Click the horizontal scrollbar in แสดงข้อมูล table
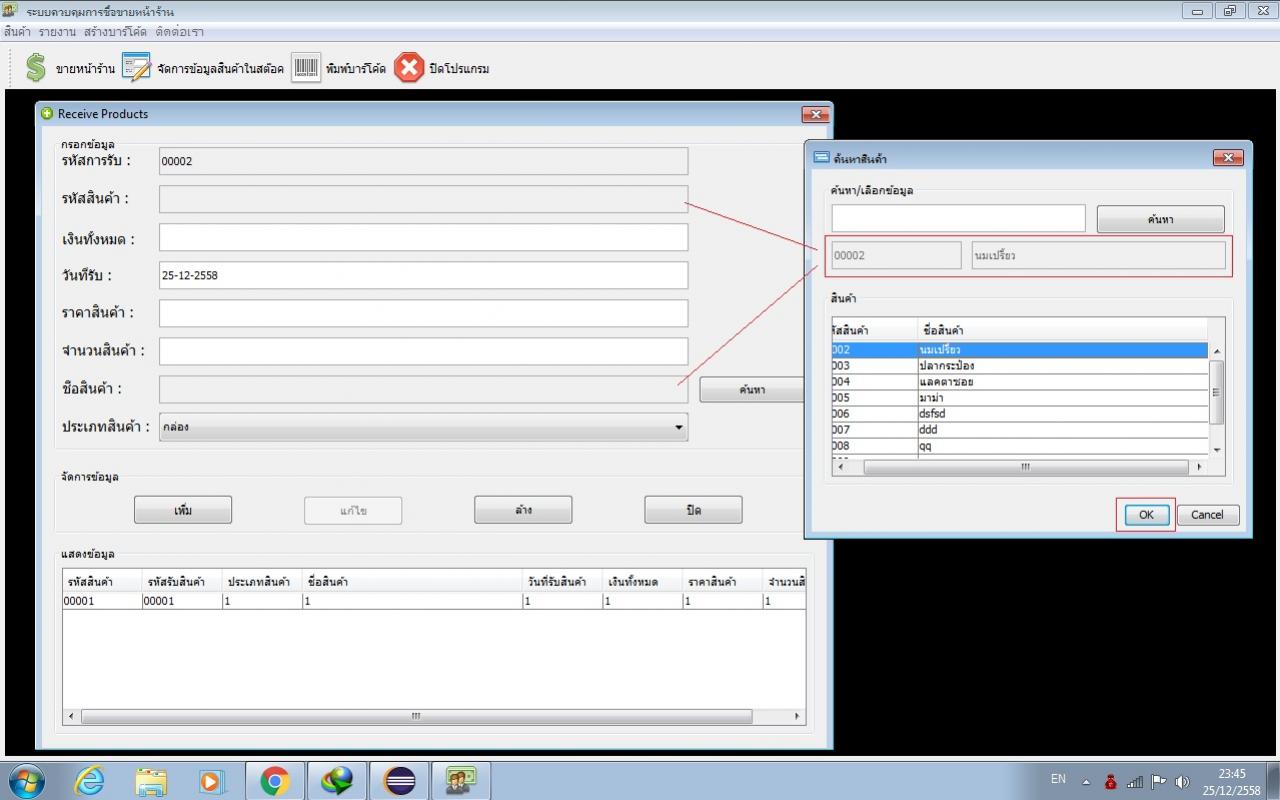Screen dimensions: 1280x800 click(x=416, y=717)
